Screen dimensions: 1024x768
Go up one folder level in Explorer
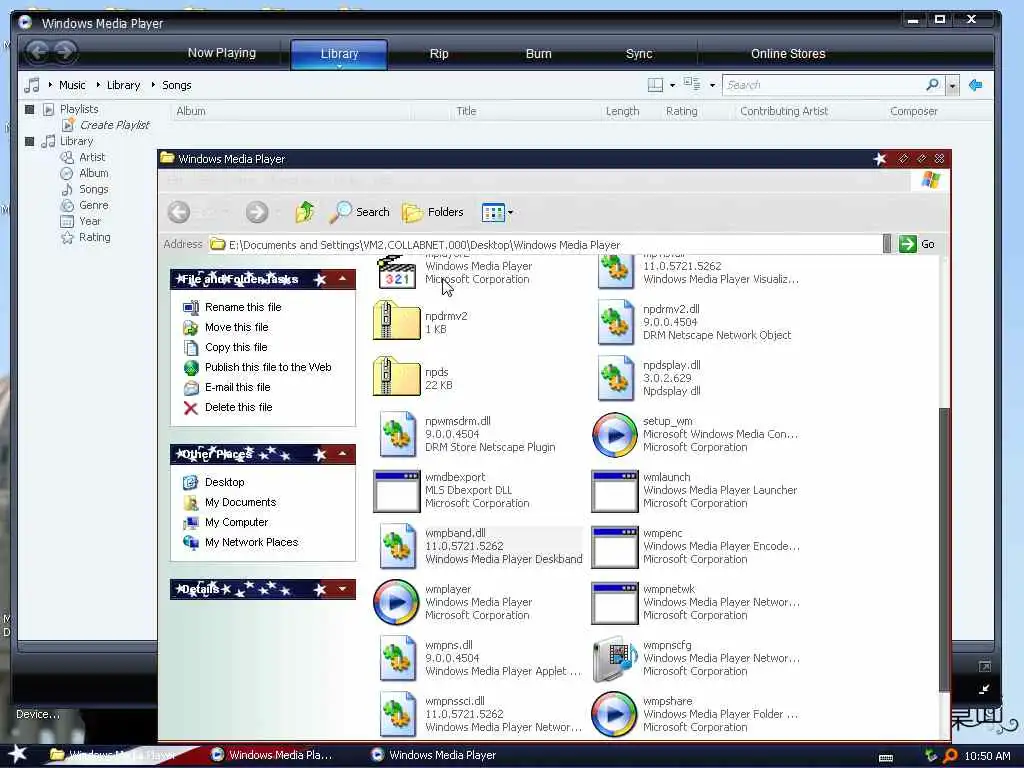coord(304,212)
